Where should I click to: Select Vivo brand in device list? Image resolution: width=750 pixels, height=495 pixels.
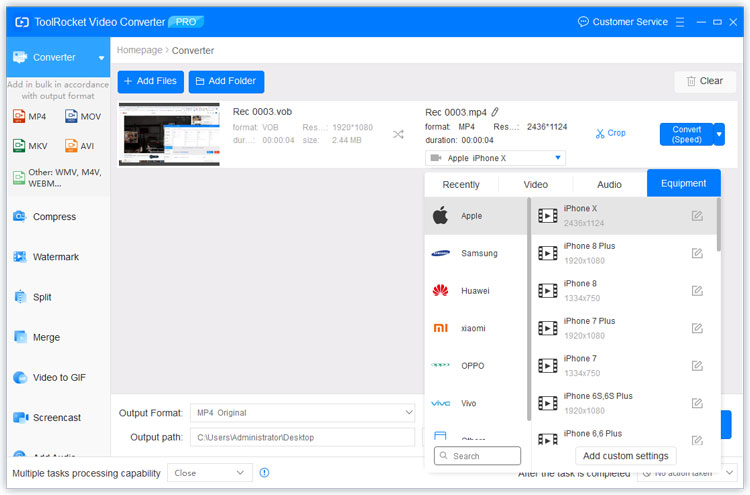point(475,403)
